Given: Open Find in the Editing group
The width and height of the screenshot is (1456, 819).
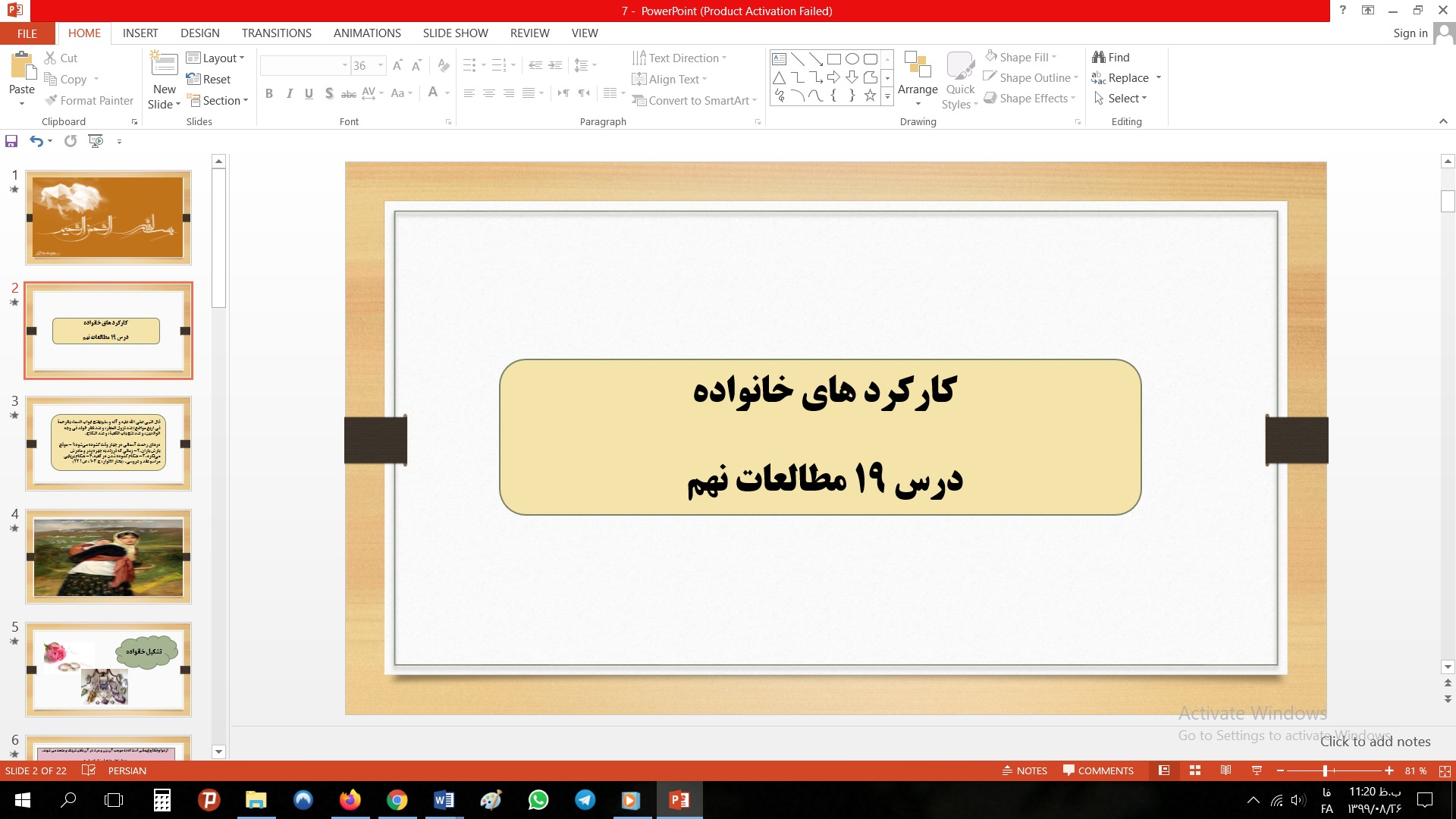Looking at the screenshot, I should coord(1111,58).
